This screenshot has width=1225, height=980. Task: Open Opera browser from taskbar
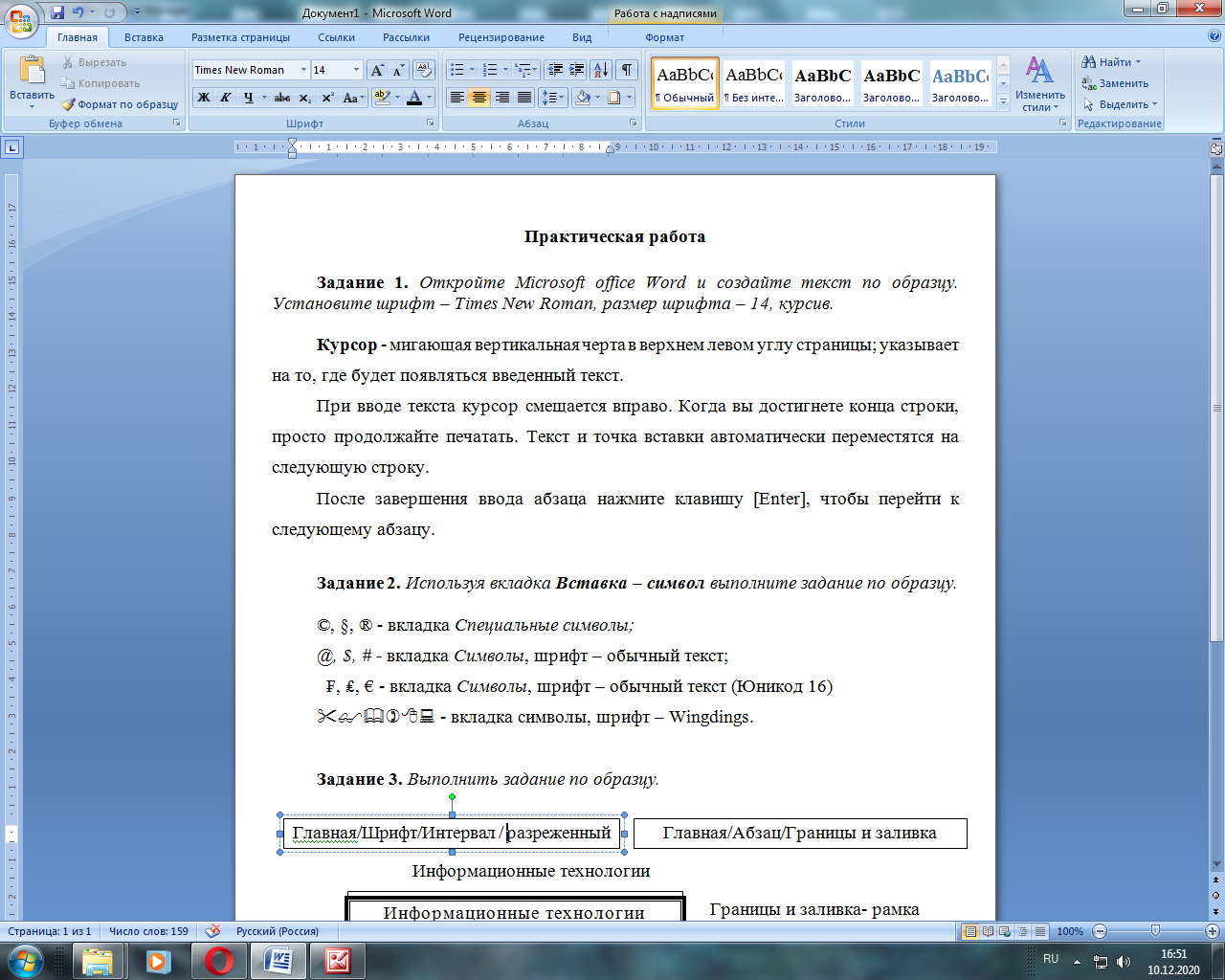[219, 961]
